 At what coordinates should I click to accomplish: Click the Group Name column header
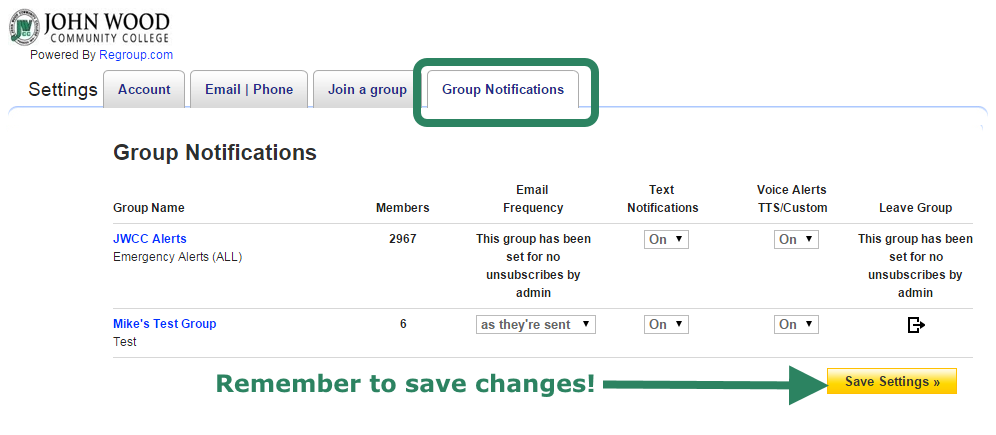[149, 208]
